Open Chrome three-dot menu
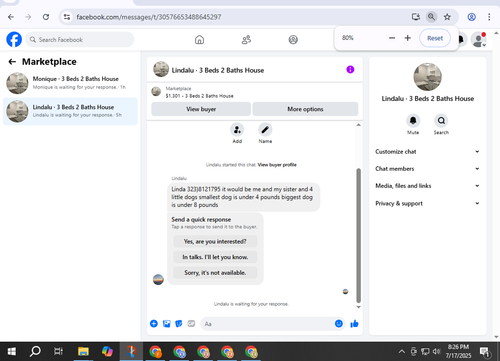This screenshot has height=361, width=500. (489, 17)
